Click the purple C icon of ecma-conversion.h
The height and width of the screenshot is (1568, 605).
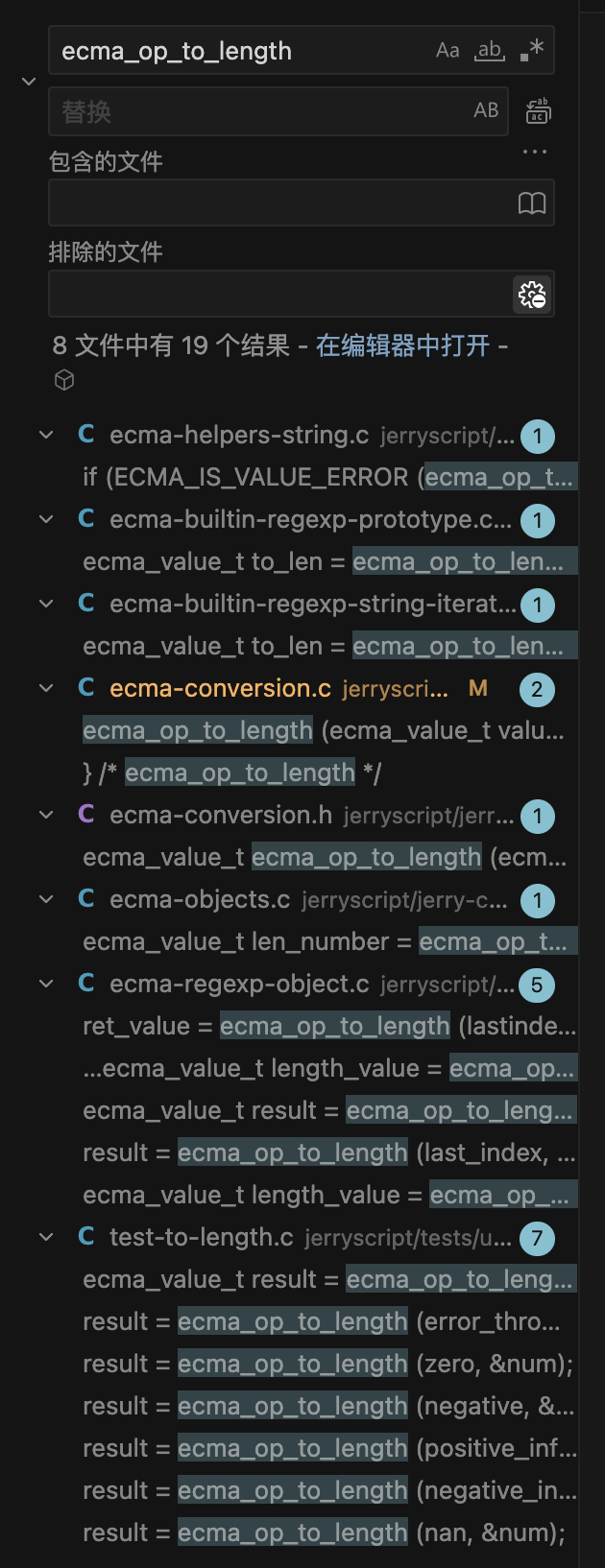click(x=85, y=815)
